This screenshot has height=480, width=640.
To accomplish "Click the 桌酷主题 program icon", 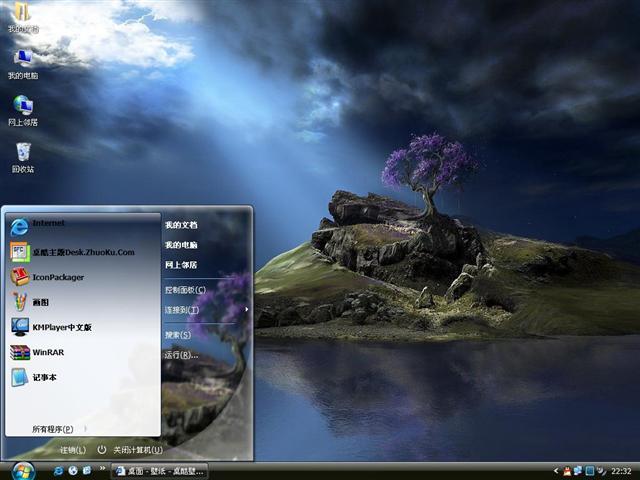I will [20, 252].
